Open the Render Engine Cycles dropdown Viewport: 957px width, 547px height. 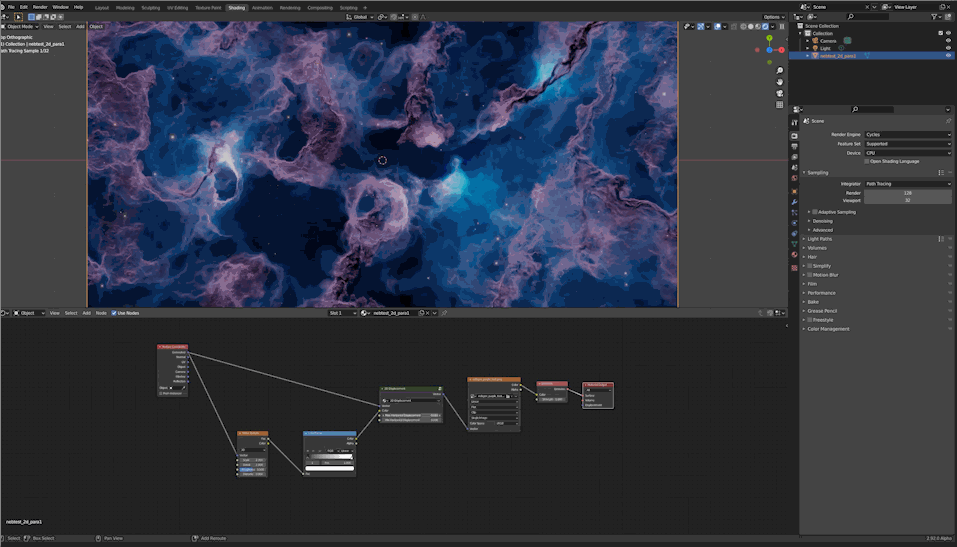[908, 134]
